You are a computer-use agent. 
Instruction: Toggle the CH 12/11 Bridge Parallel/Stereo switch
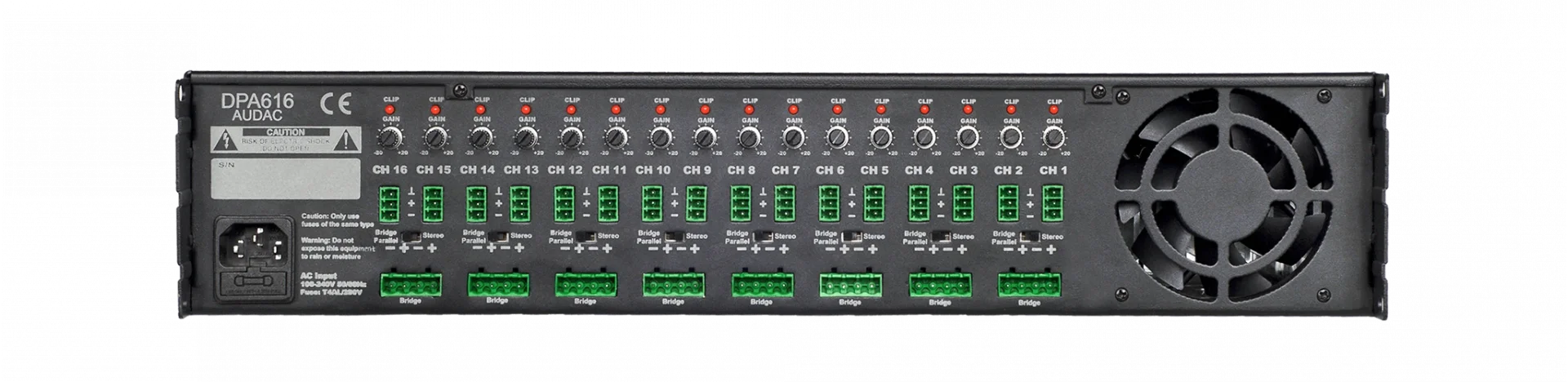coord(587,236)
